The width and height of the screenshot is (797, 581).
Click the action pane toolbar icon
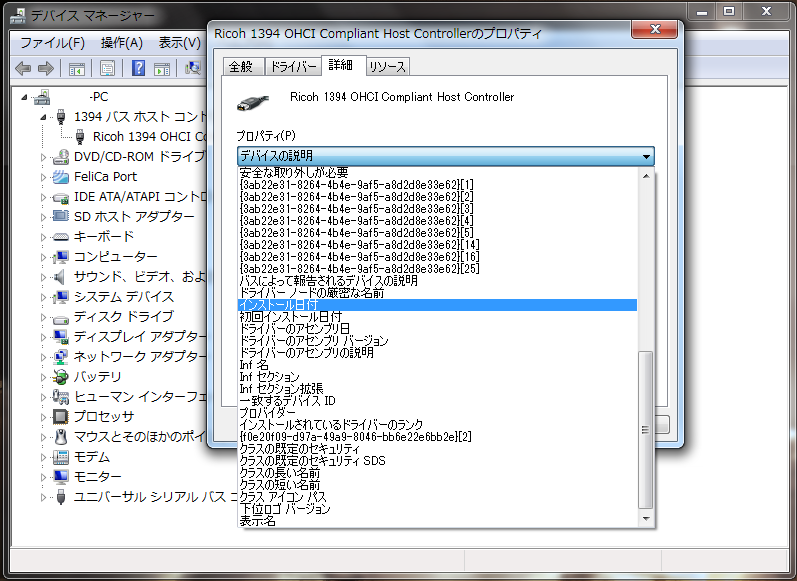(x=162, y=68)
